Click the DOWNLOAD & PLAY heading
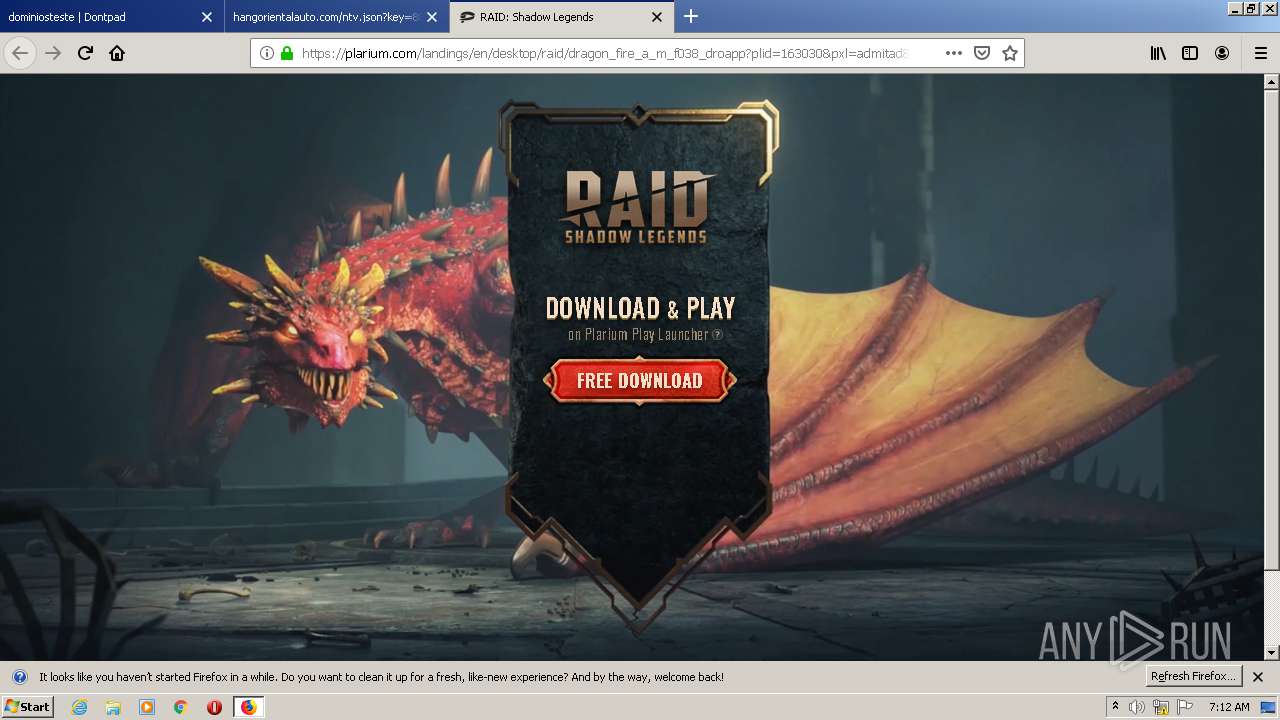Screen dimensions: 1280x720 (x=640, y=308)
